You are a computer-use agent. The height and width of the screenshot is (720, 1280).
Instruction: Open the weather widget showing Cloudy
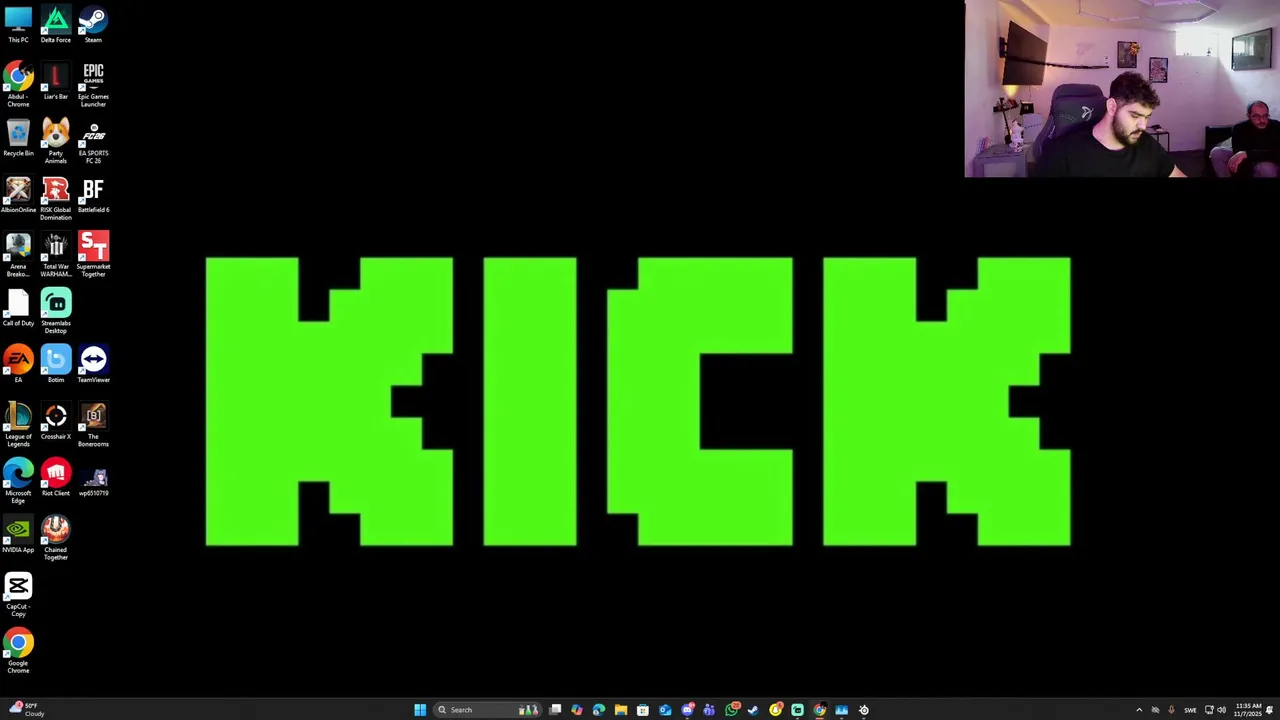click(27, 710)
